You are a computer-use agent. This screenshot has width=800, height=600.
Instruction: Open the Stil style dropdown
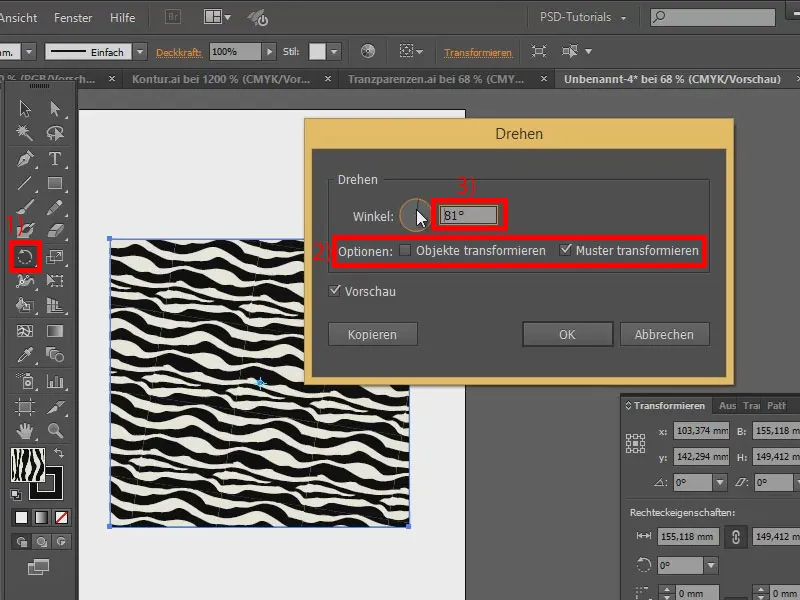coord(334,52)
